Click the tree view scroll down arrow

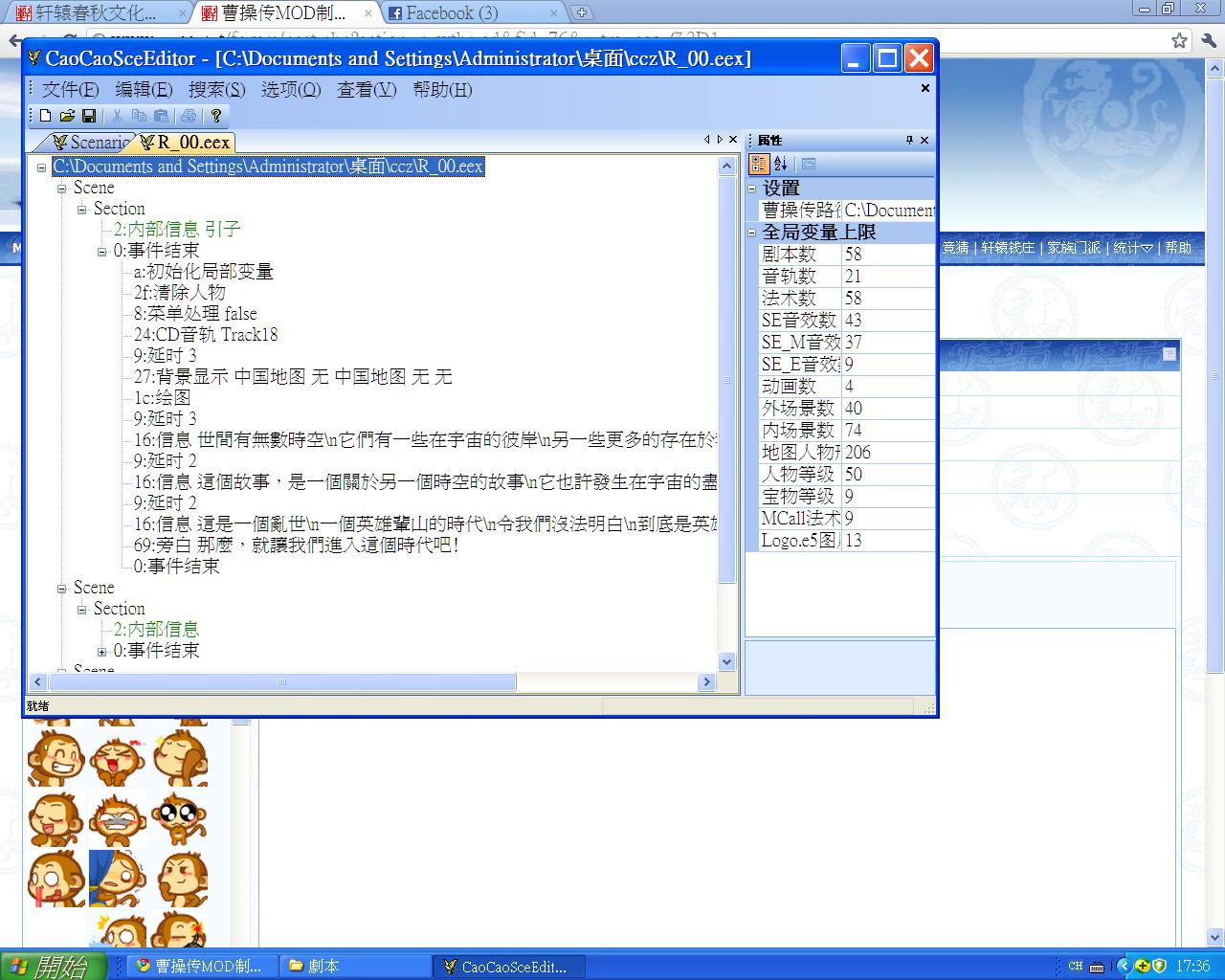pyautogui.click(x=726, y=661)
